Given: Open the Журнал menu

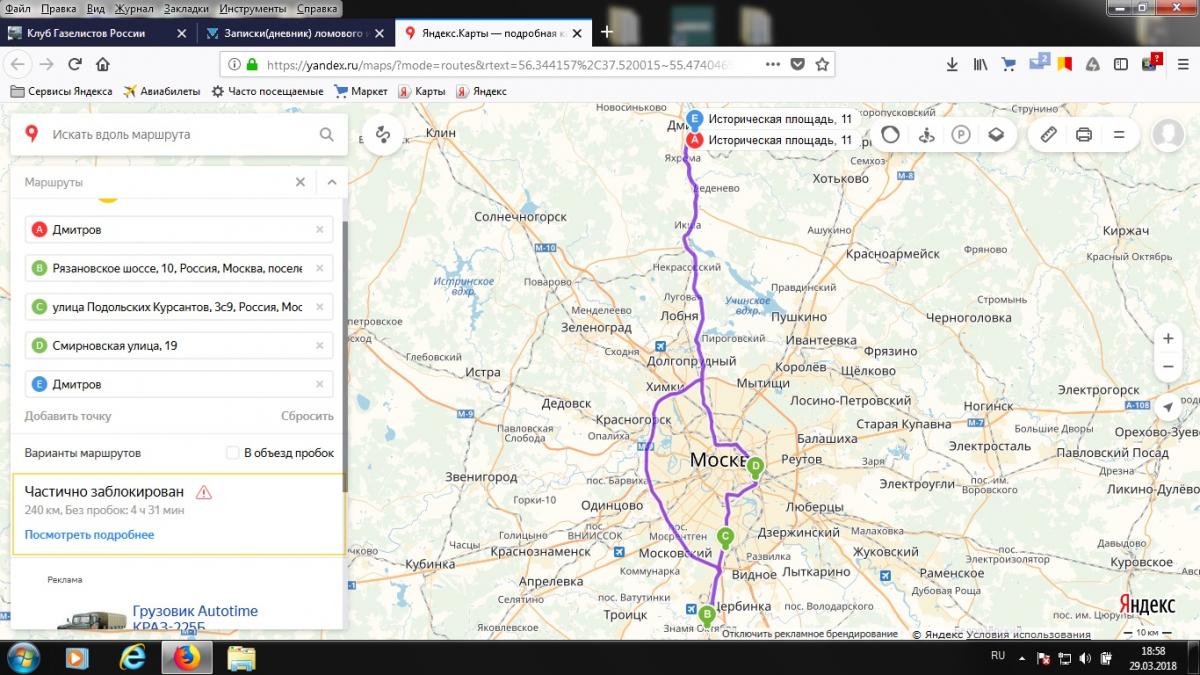Looking at the screenshot, I should (135, 7).
